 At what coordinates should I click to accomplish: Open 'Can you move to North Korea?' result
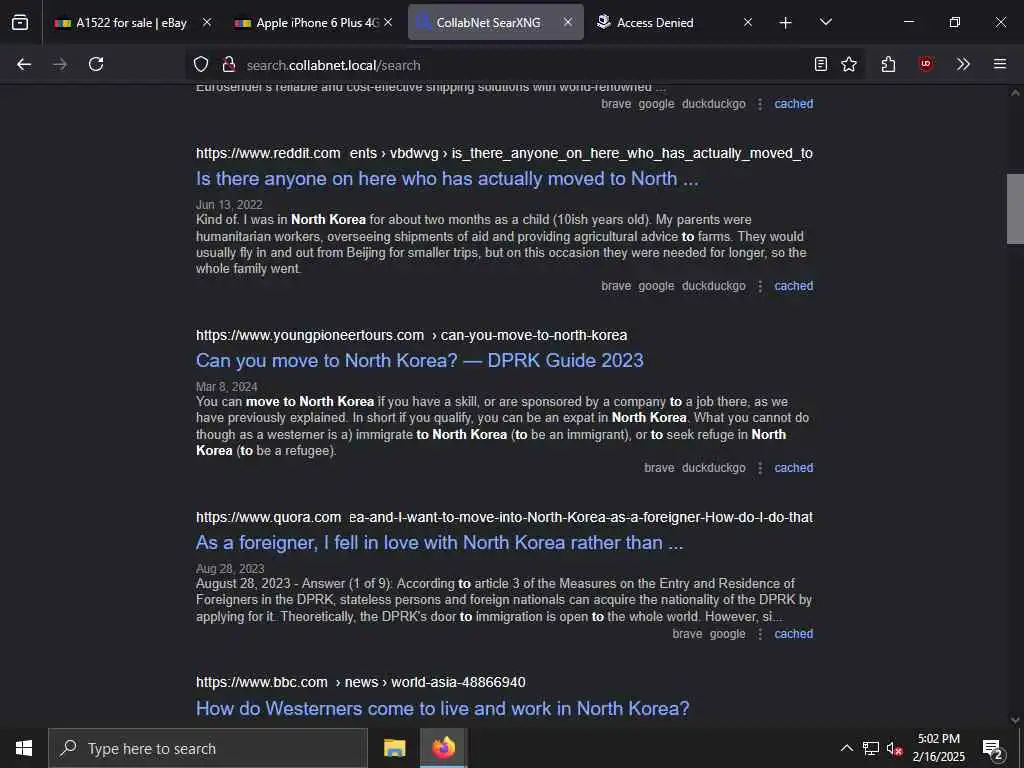[419, 360]
